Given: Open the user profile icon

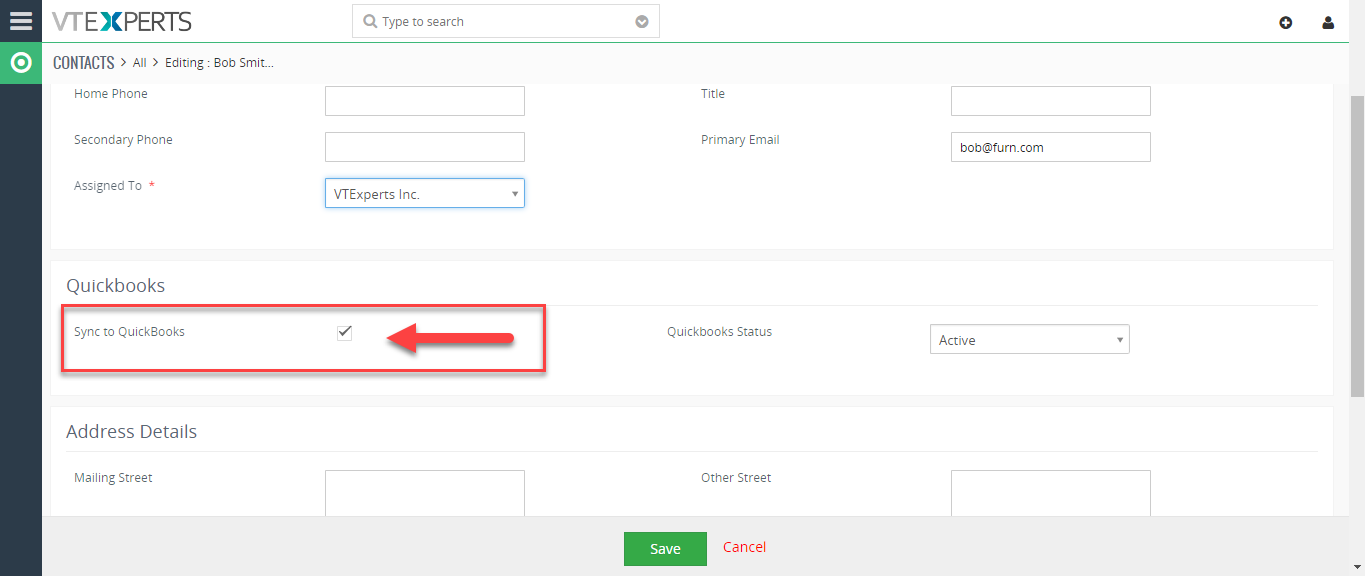Looking at the screenshot, I should 1328,22.
